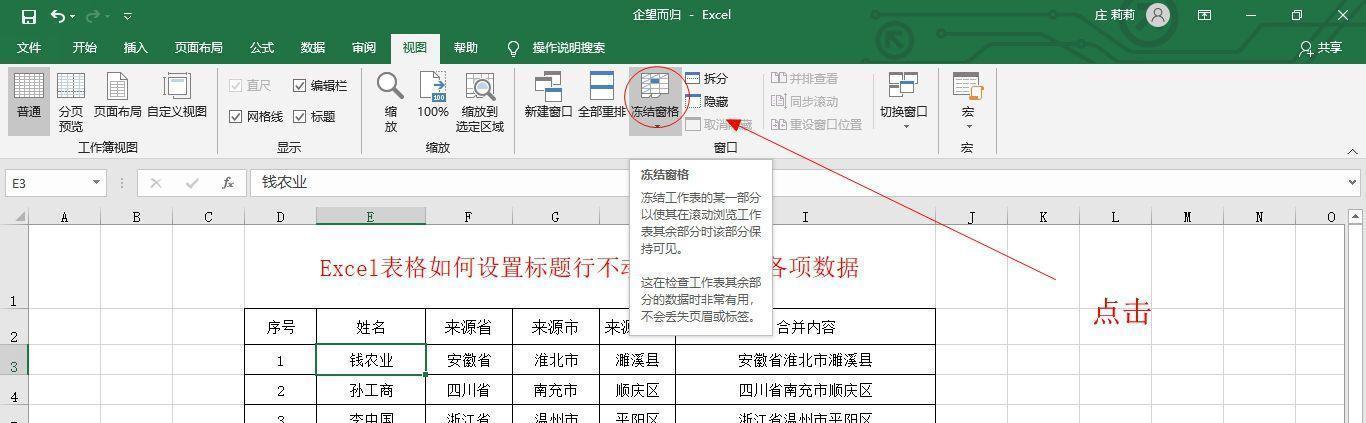Switch to ribbon tab 页面布局
1366x423 pixels.
click(199, 48)
